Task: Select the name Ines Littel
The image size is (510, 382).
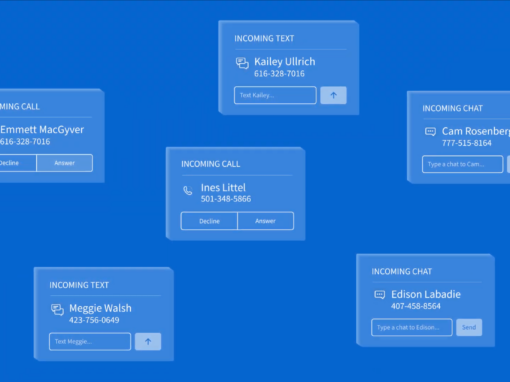Action: click(223, 187)
